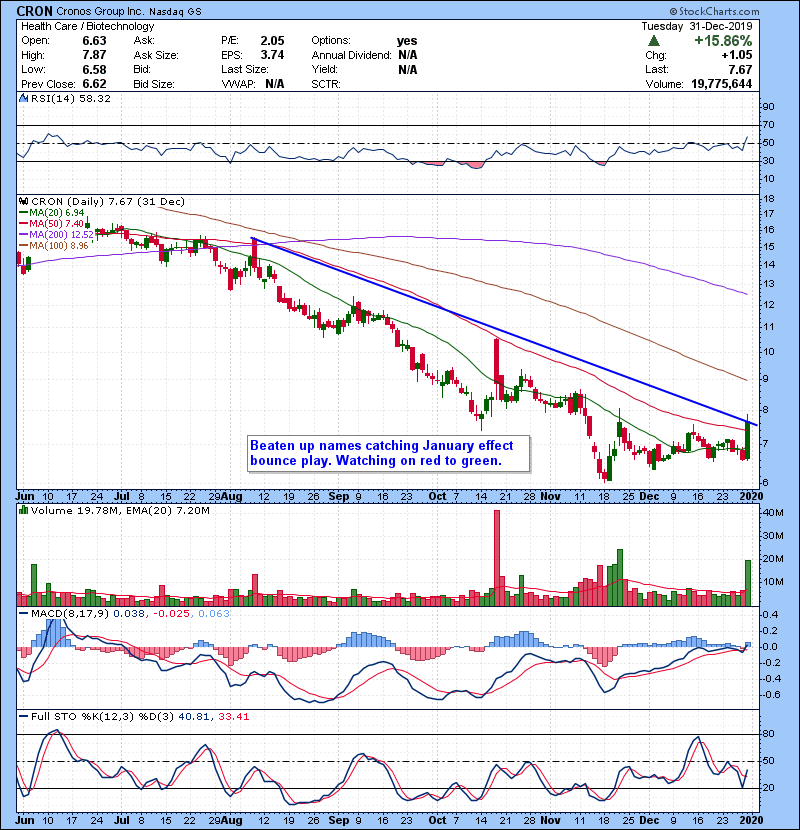Click the Volume 19.78M, EMA(20) 7.20M label
This screenshot has width=800, height=830.
click(x=120, y=511)
